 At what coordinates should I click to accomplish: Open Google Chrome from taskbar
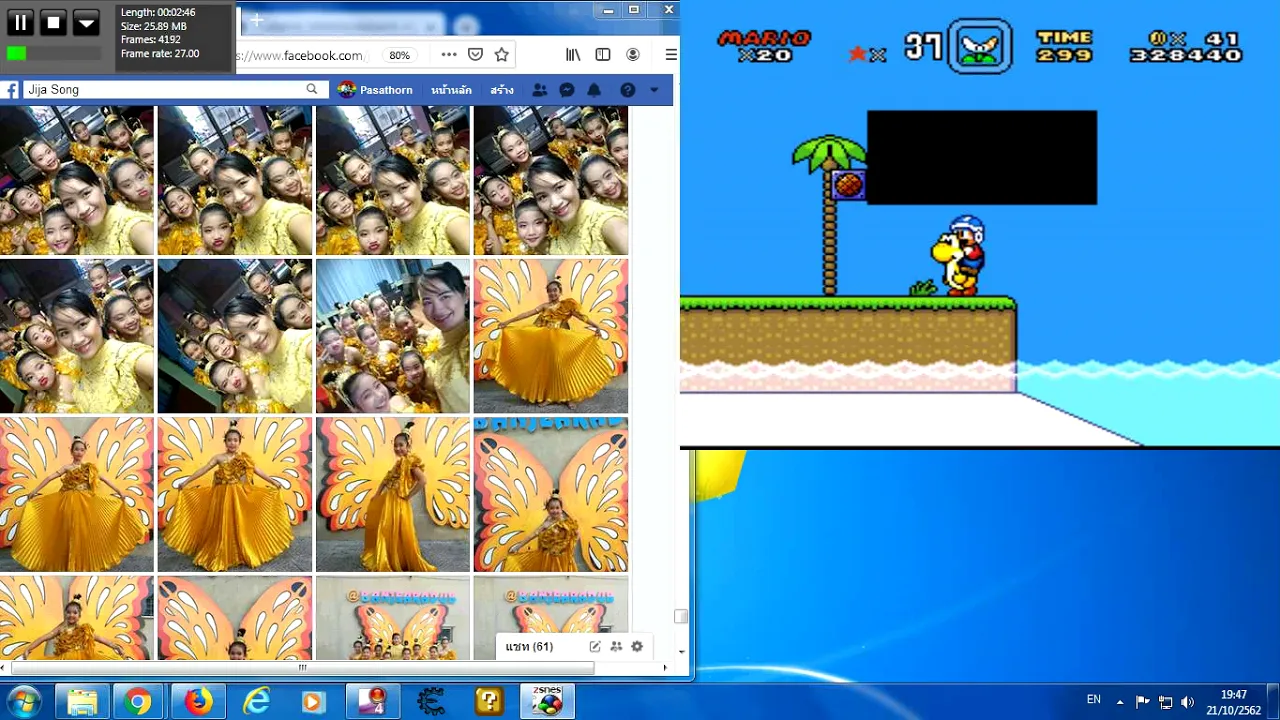coord(138,702)
